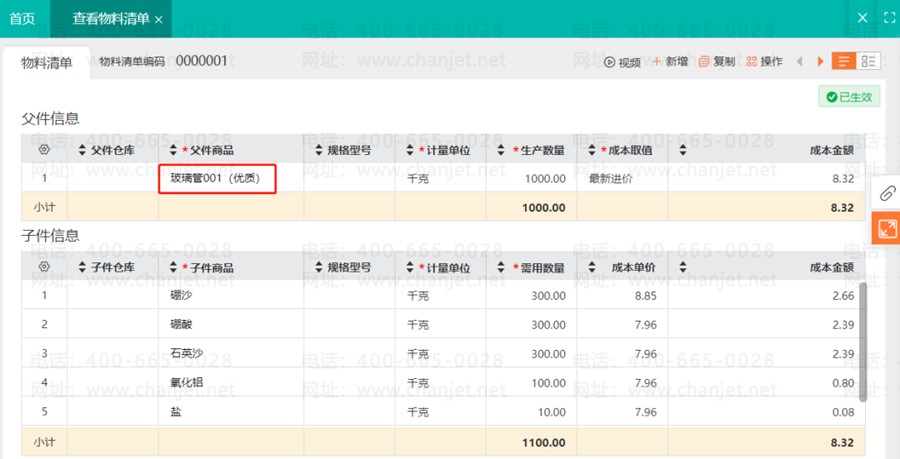Click the 2.66 cost amount cell

[x=767, y=295]
